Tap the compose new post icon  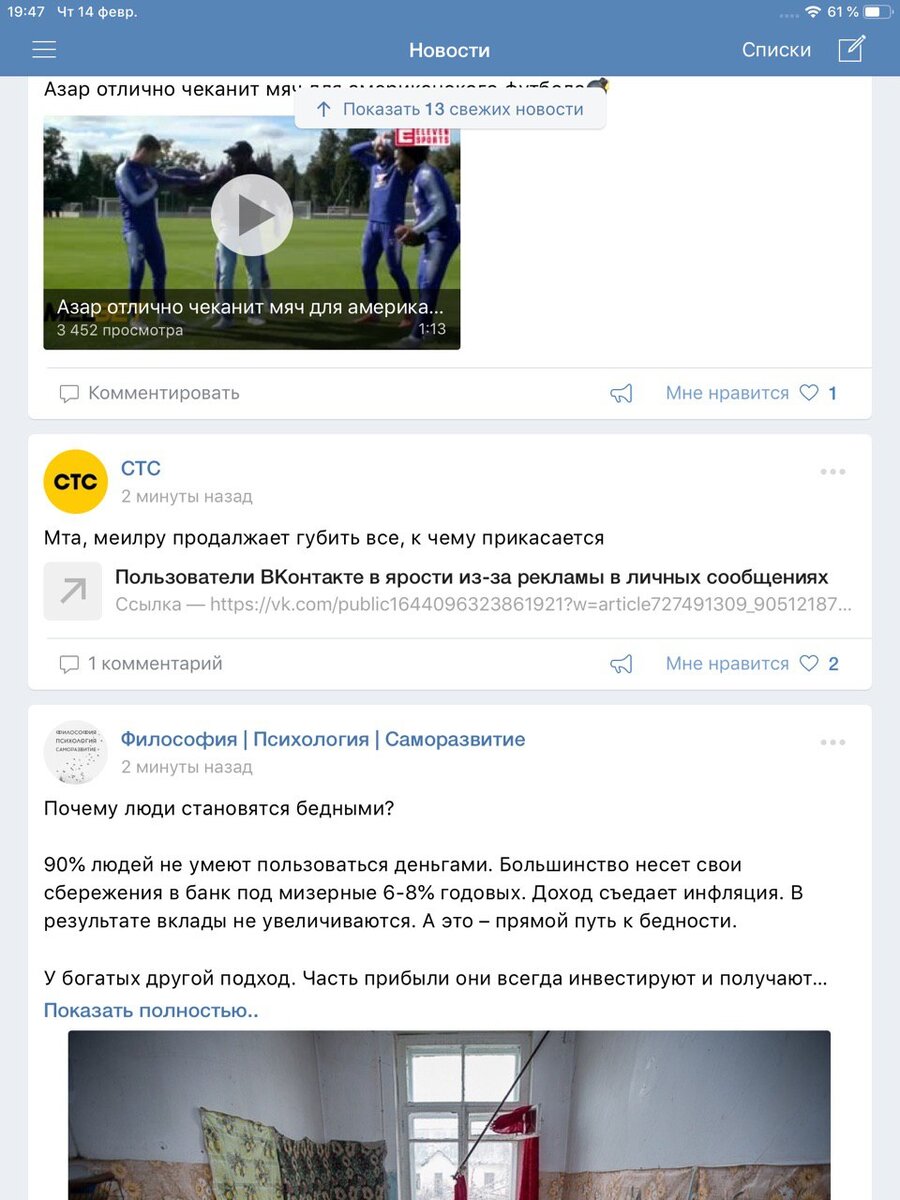851,49
